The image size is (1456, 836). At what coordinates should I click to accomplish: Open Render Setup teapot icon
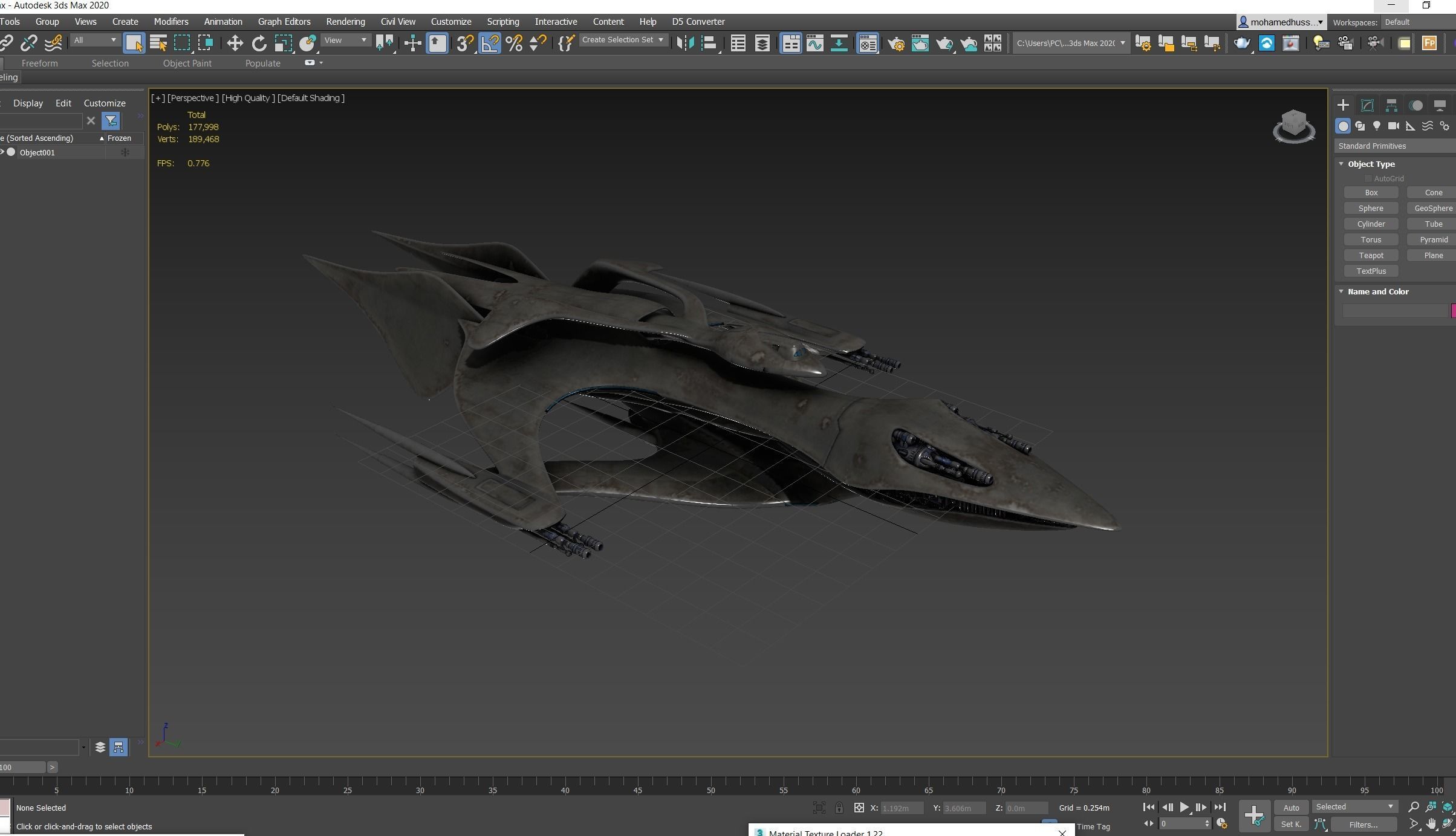(896, 43)
